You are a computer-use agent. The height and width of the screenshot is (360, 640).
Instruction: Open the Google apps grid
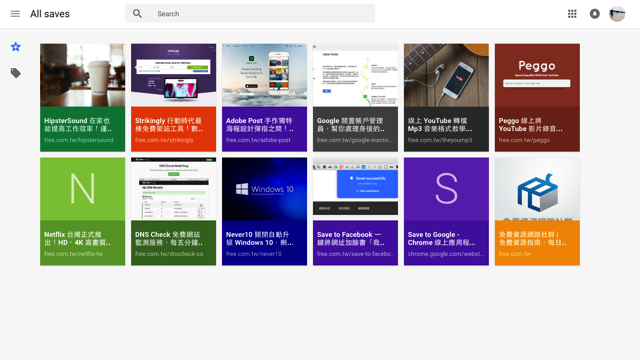pos(572,14)
